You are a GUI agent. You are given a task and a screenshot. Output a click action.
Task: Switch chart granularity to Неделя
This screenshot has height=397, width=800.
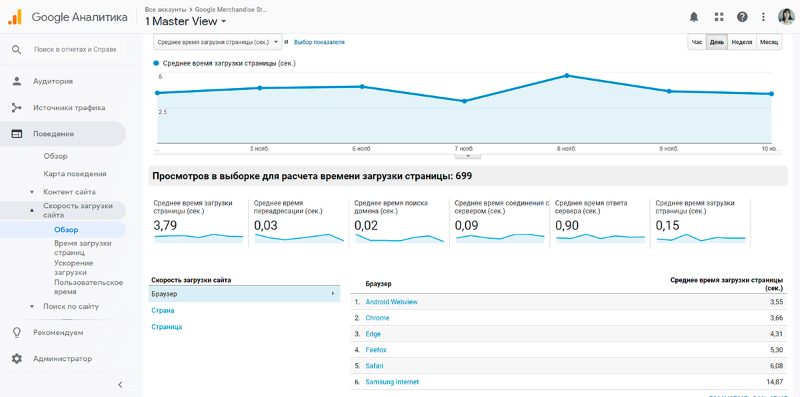(x=742, y=42)
